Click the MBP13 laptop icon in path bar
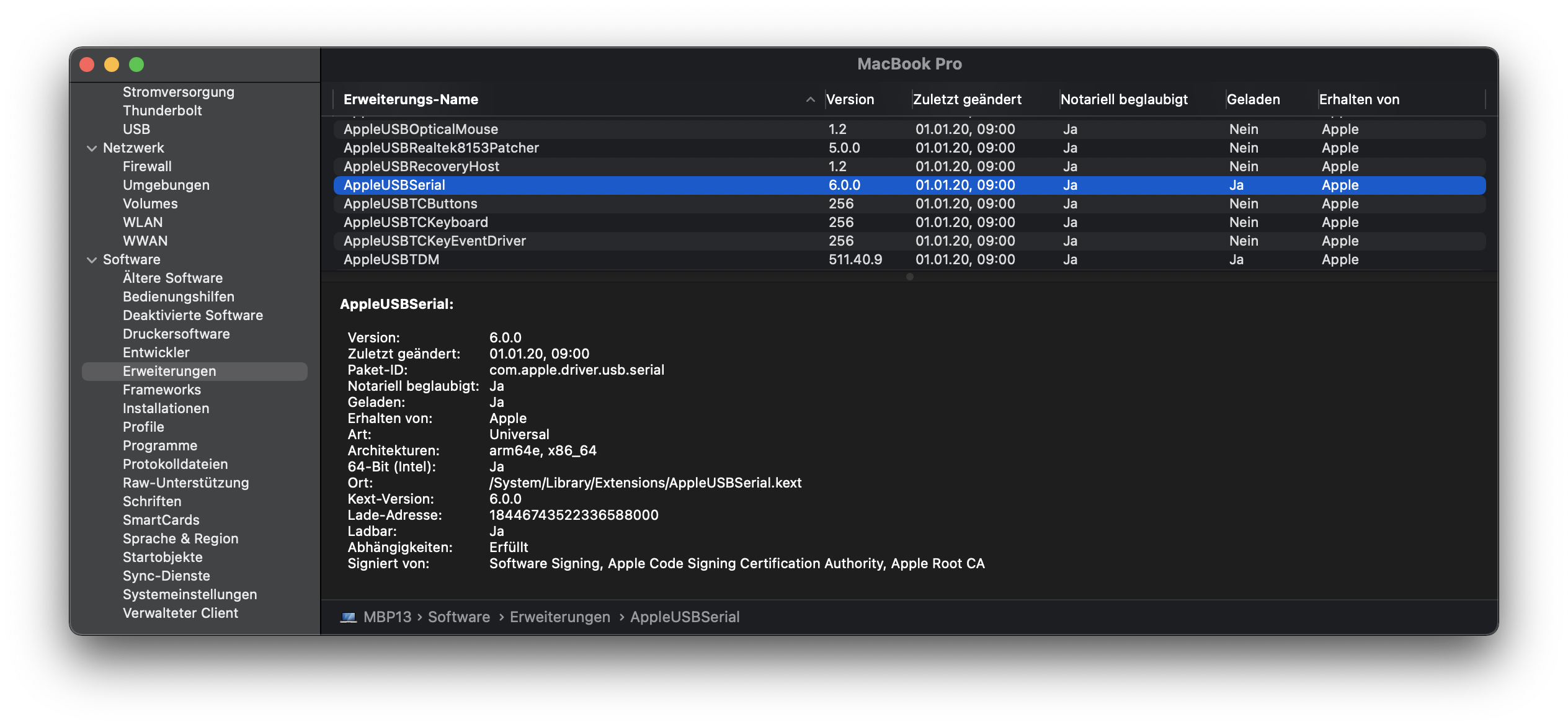 349,617
